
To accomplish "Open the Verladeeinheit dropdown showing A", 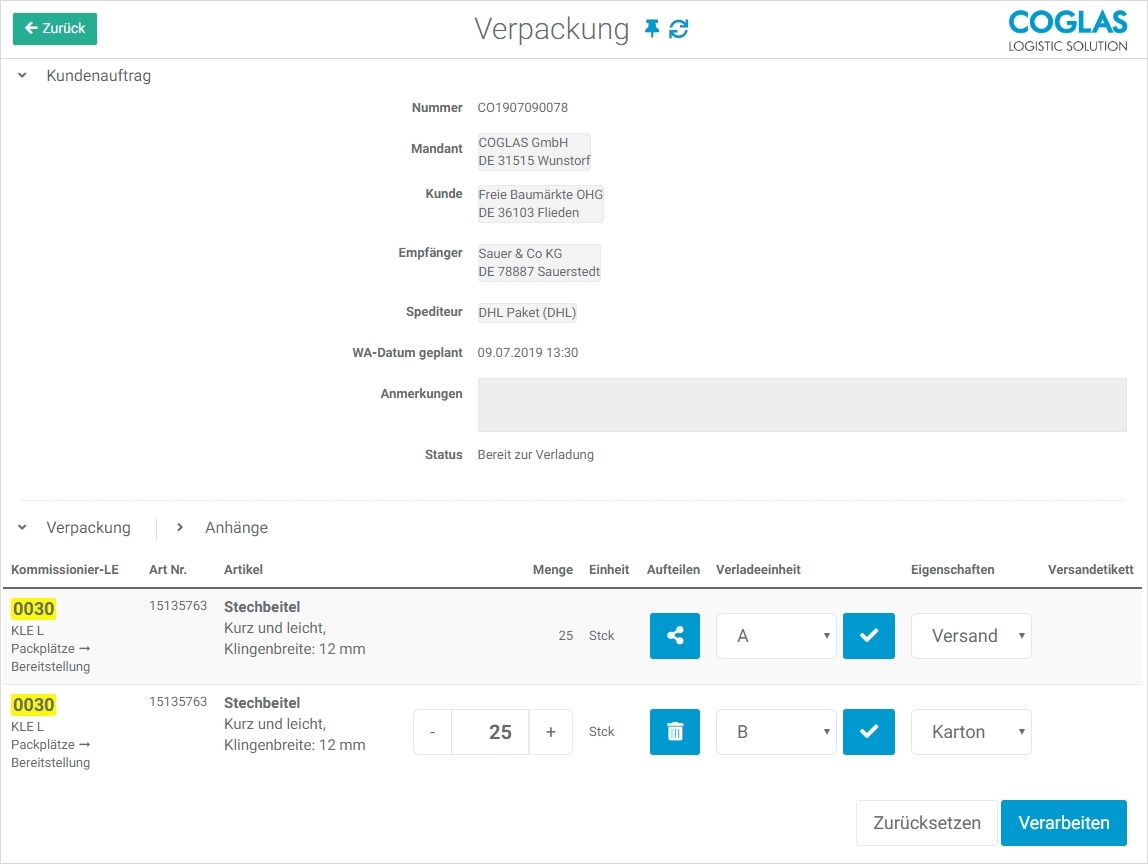I will click(776, 636).
